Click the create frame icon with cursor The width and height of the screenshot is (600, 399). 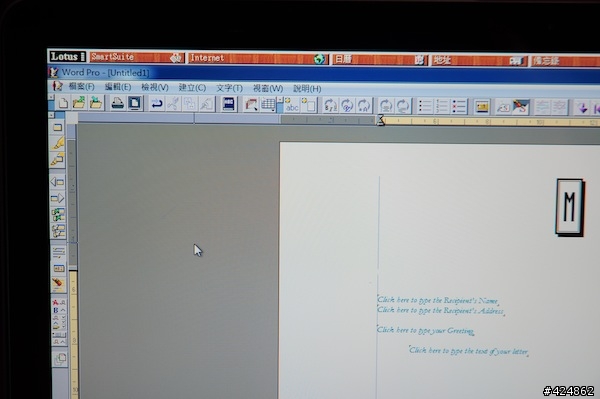click(251, 105)
